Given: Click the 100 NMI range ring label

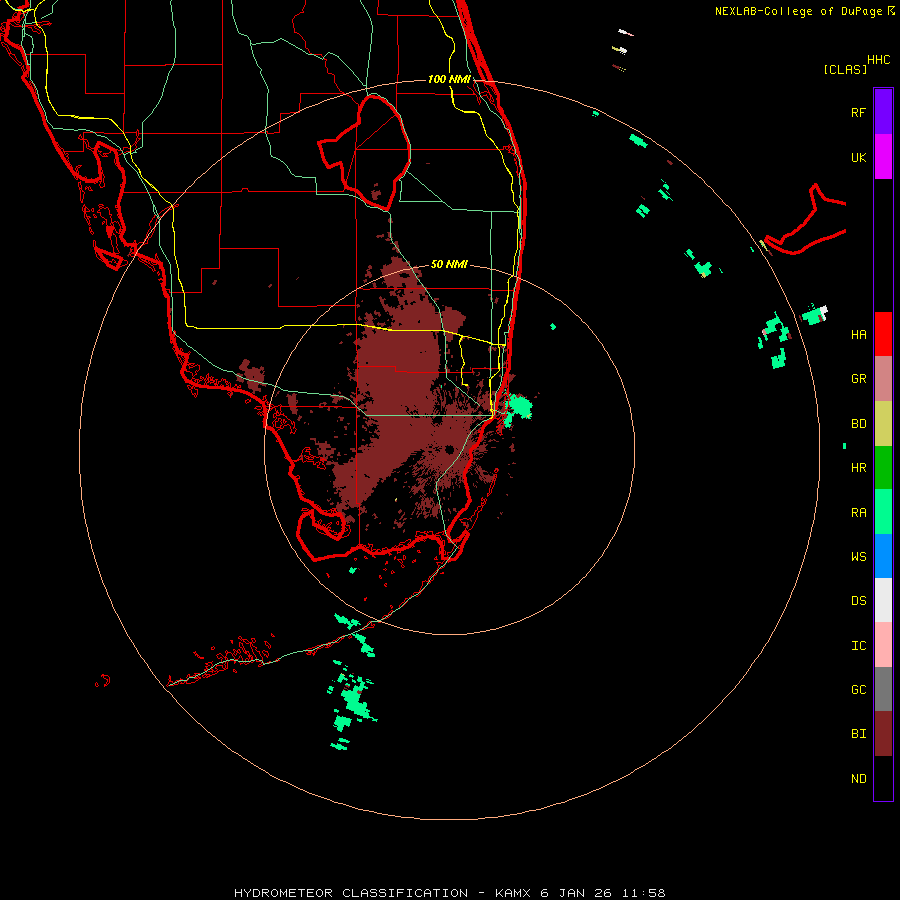Looking at the screenshot, I should coord(449,79).
